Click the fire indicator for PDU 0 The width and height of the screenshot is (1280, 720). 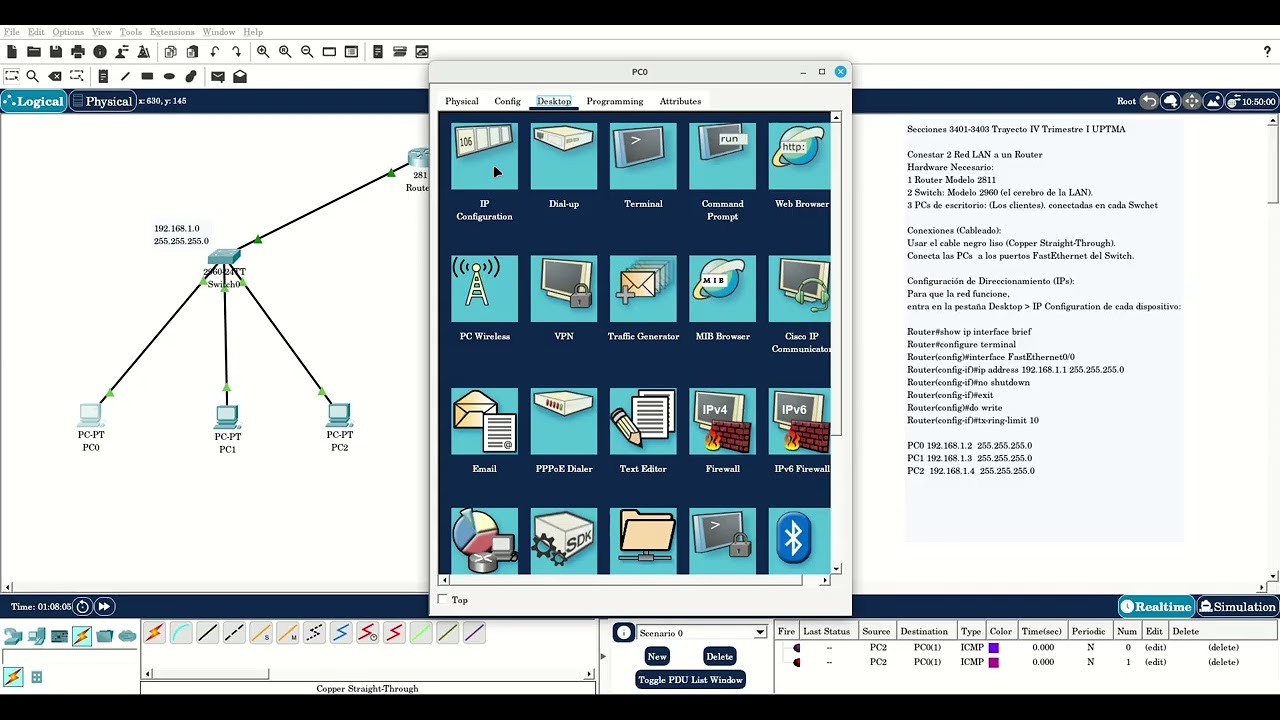tap(797, 648)
